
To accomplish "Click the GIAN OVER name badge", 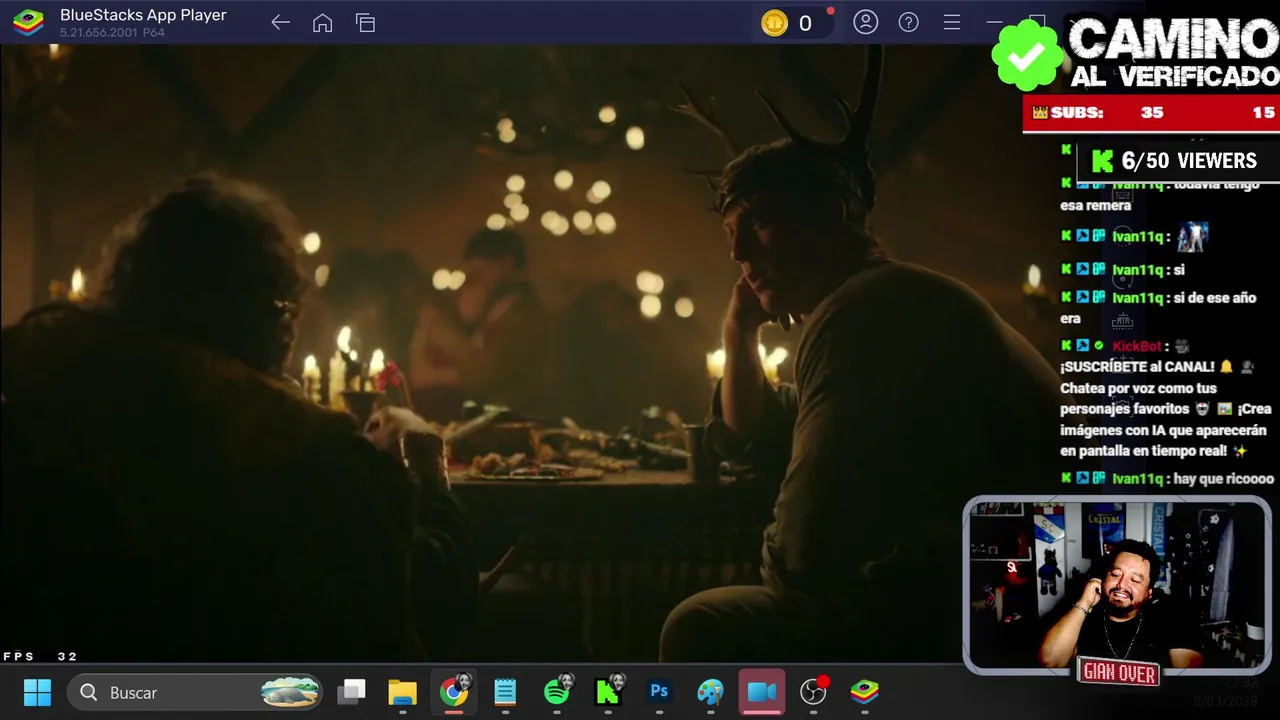I will click(1119, 673).
